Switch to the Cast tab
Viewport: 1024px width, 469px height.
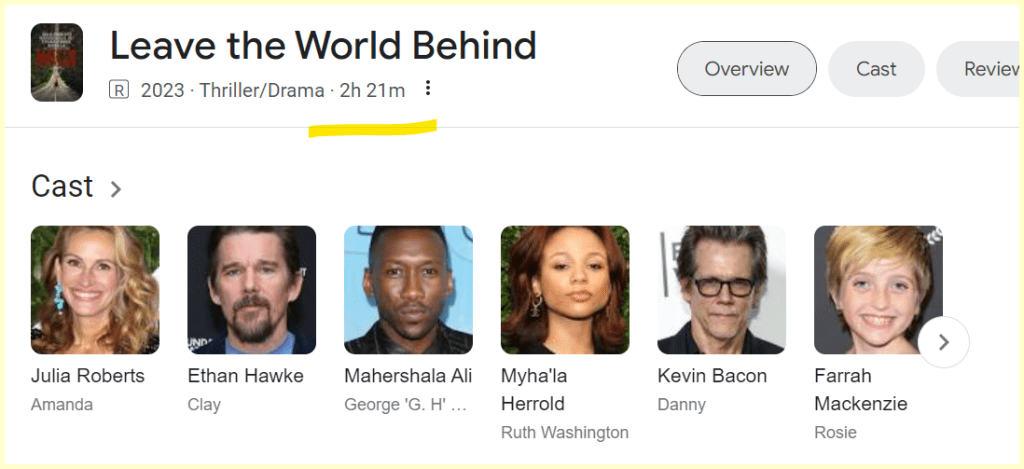[876, 69]
